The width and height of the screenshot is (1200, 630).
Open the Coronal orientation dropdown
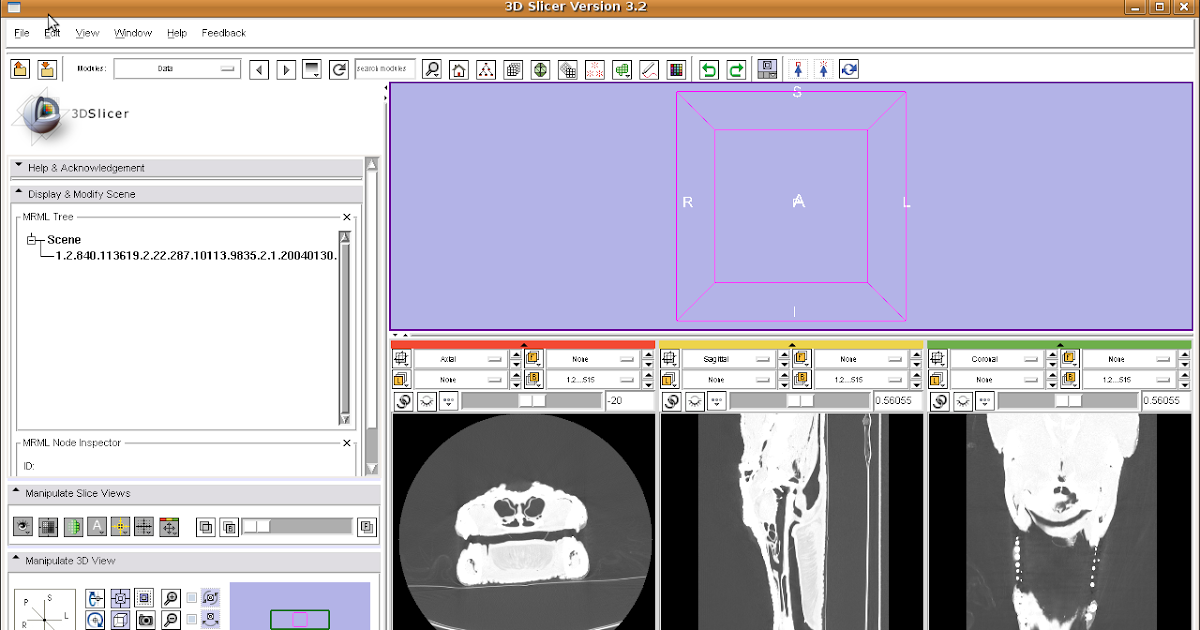[996, 359]
